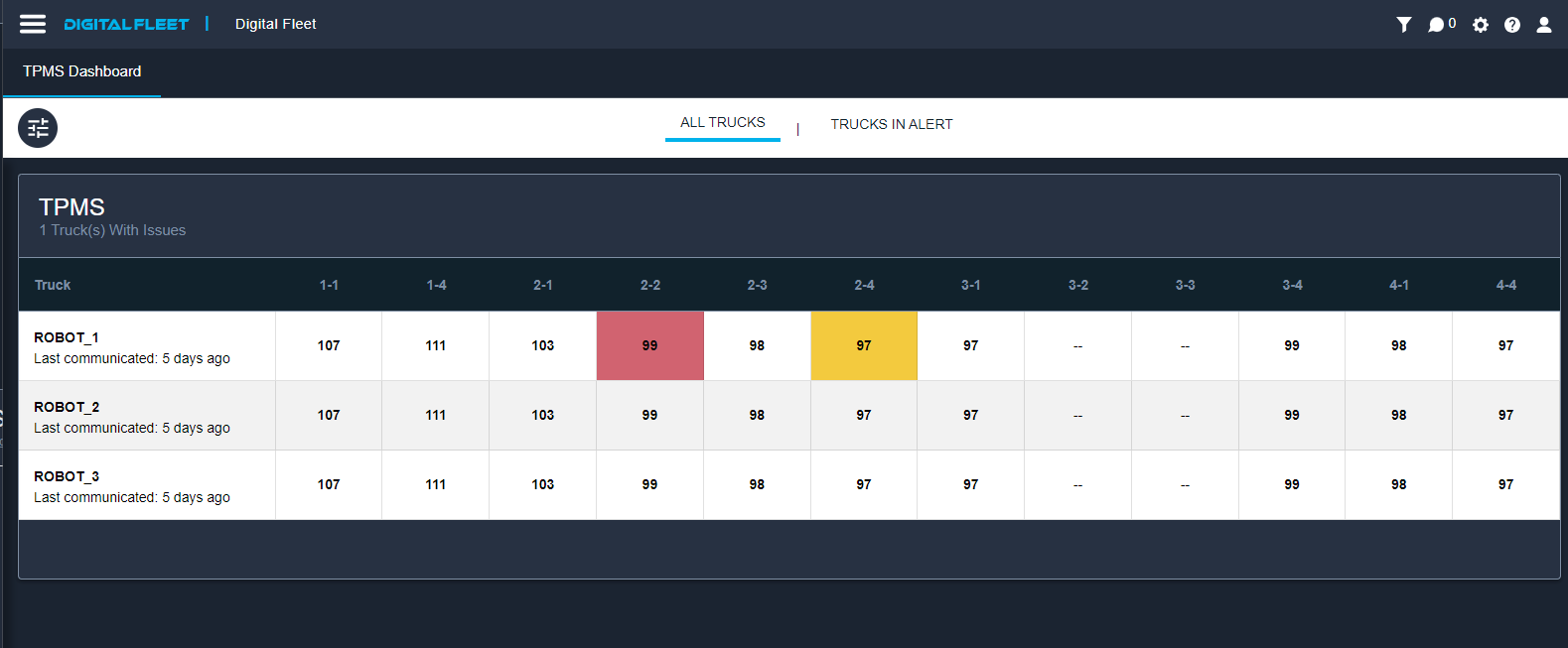Open the chat messages icon
This screenshot has height=648, width=1568.
pos(1436,25)
